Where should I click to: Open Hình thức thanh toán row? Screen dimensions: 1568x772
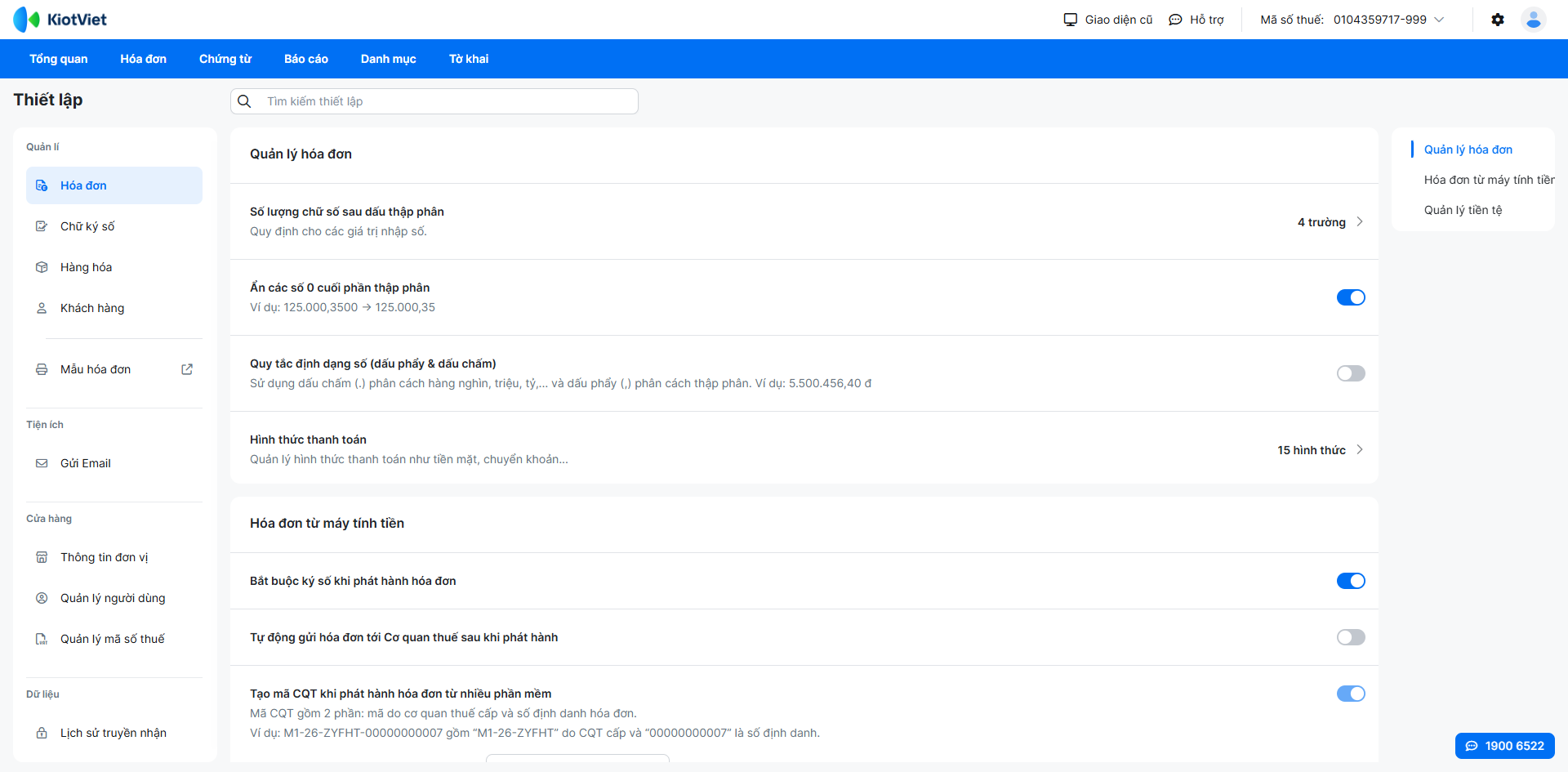pyautogui.click(x=804, y=449)
